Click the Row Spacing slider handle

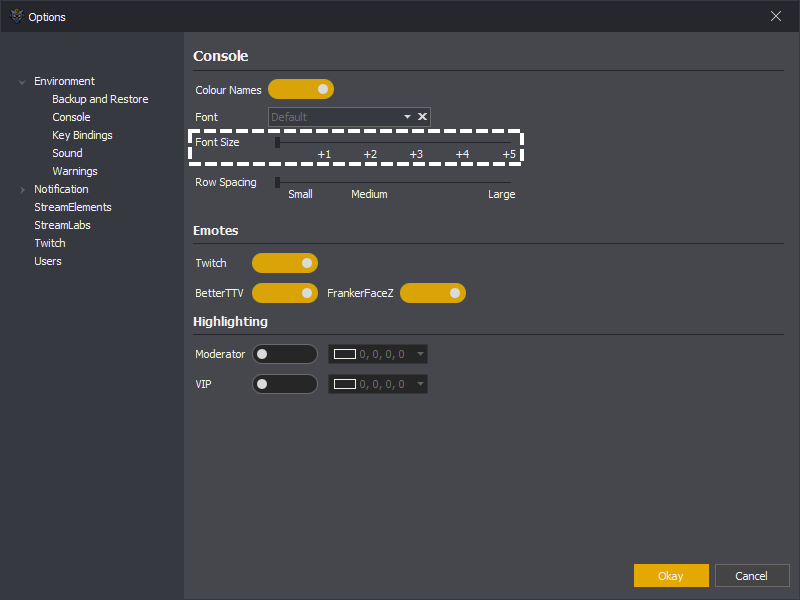pyautogui.click(x=278, y=182)
